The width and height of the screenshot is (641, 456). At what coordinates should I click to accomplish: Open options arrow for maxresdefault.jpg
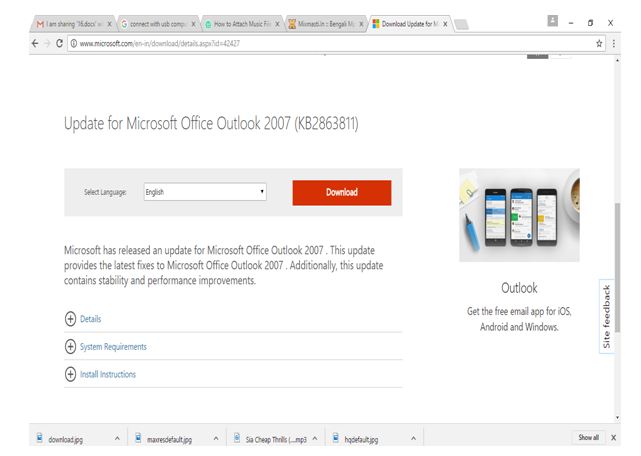coord(216,438)
